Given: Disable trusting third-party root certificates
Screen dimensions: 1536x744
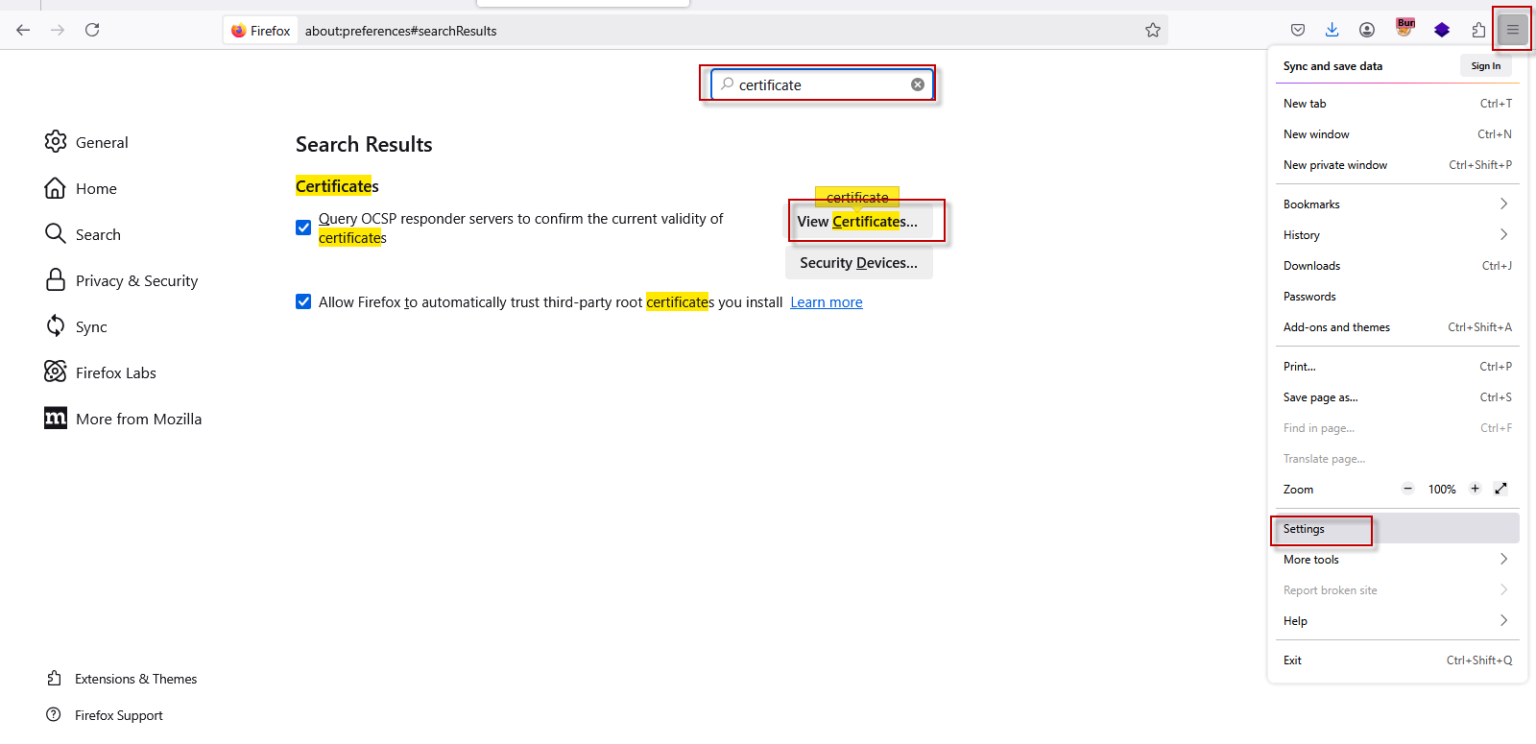Looking at the screenshot, I should pos(303,301).
